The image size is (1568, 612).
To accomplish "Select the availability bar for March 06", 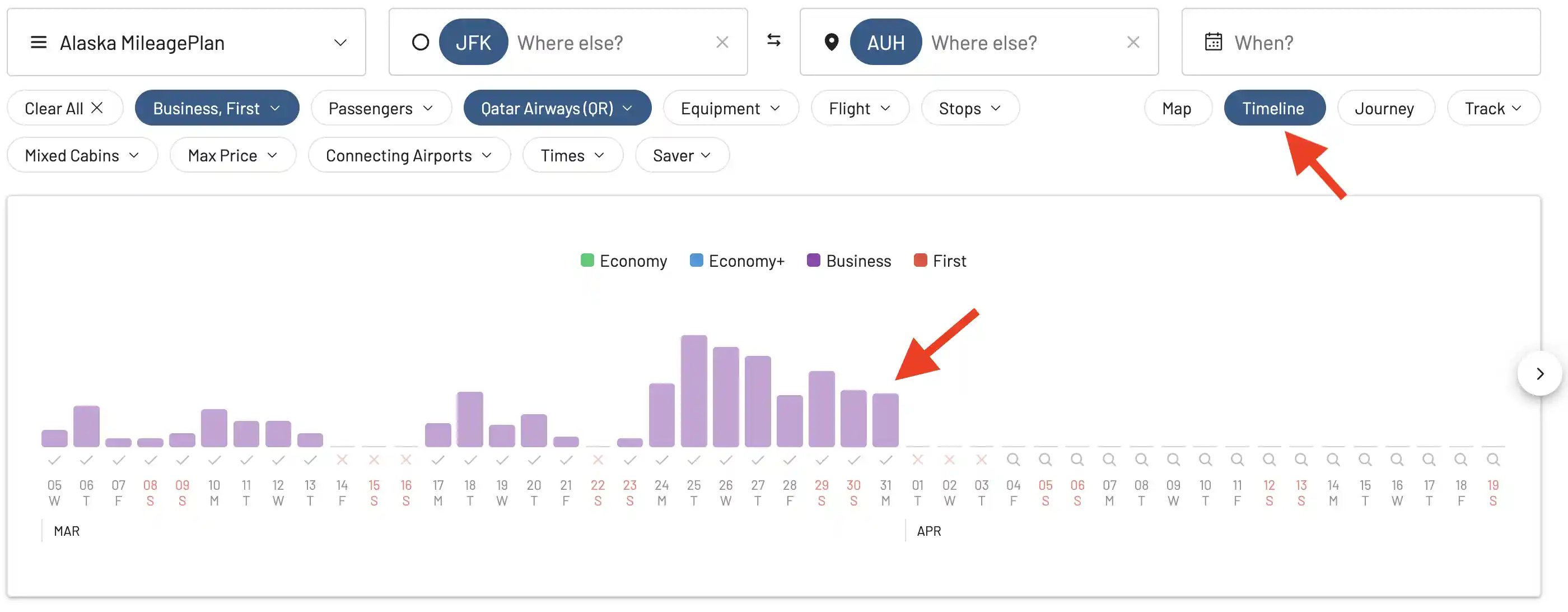I will (86, 427).
